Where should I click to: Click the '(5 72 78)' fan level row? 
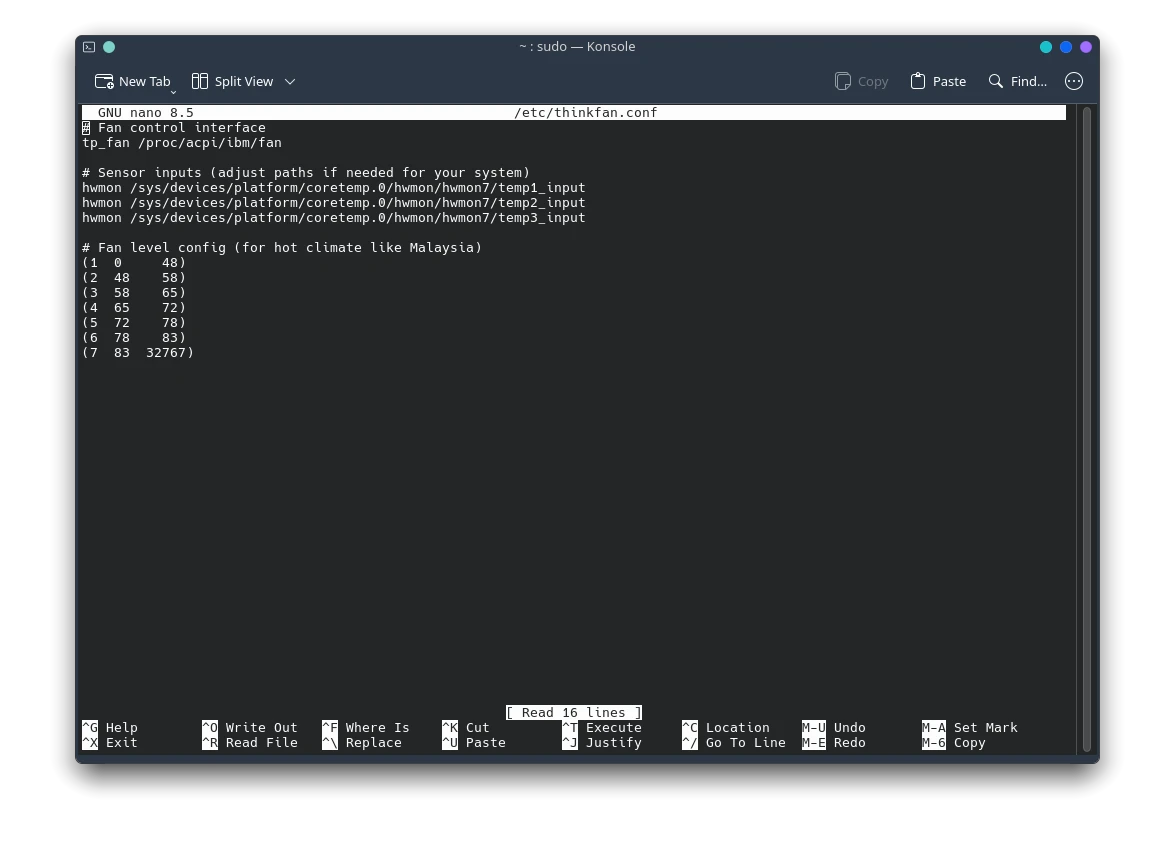click(x=134, y=322)
